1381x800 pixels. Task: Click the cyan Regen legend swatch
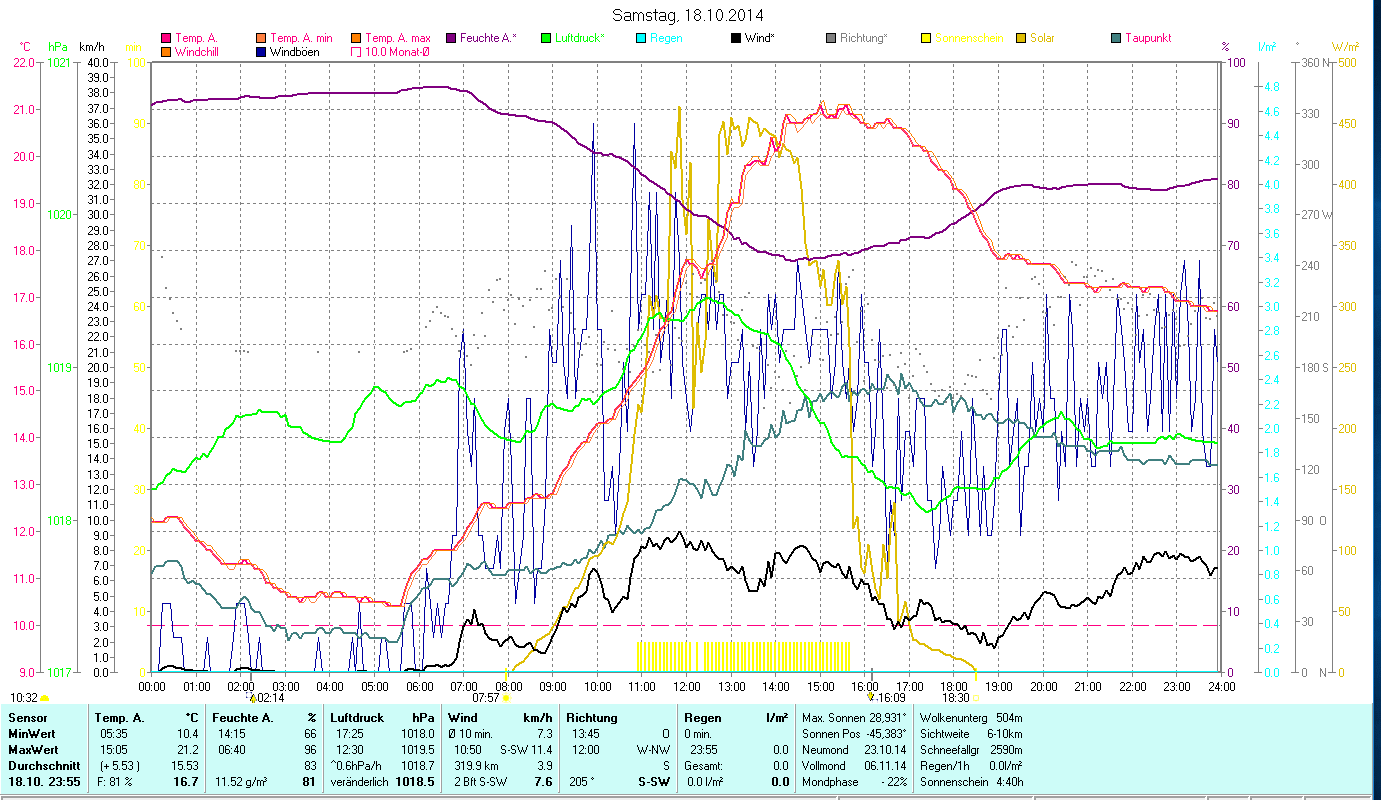click(641, 38)
